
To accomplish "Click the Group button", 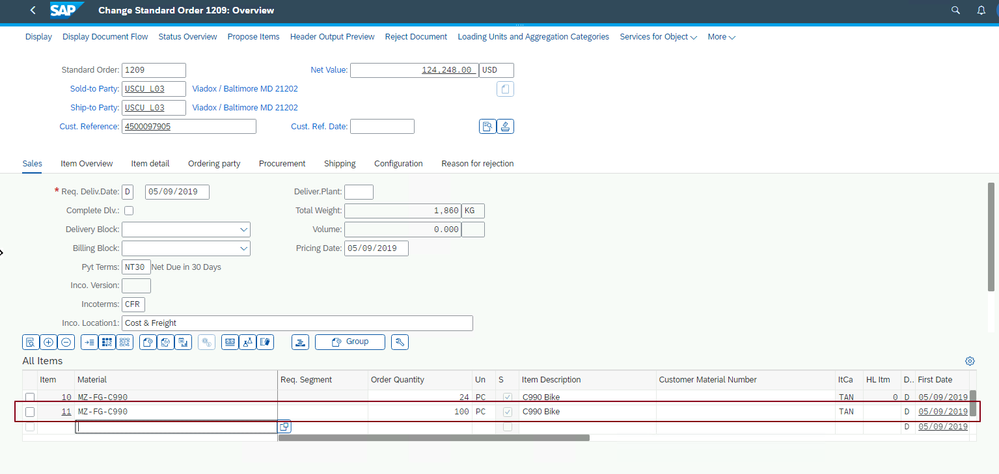I will coord(350,342).
